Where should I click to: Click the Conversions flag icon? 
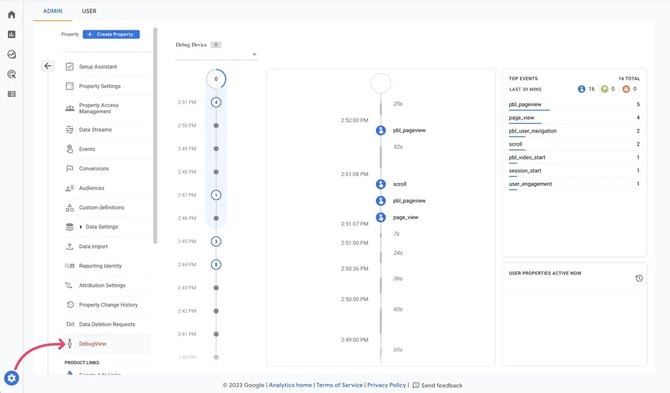[x=70, y=168]
